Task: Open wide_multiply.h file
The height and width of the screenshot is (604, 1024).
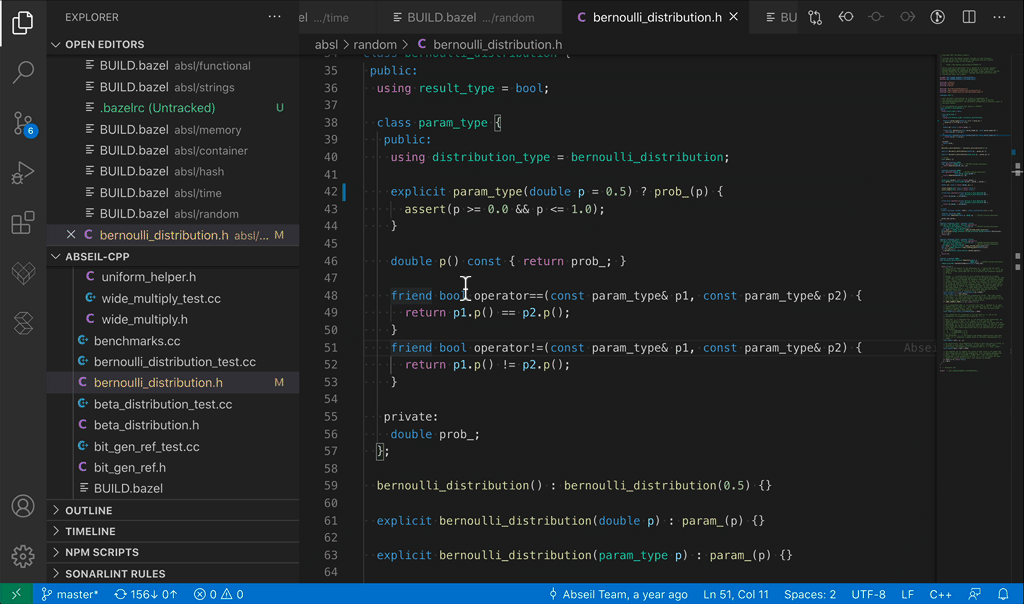Action: click(x=173, y=319)
